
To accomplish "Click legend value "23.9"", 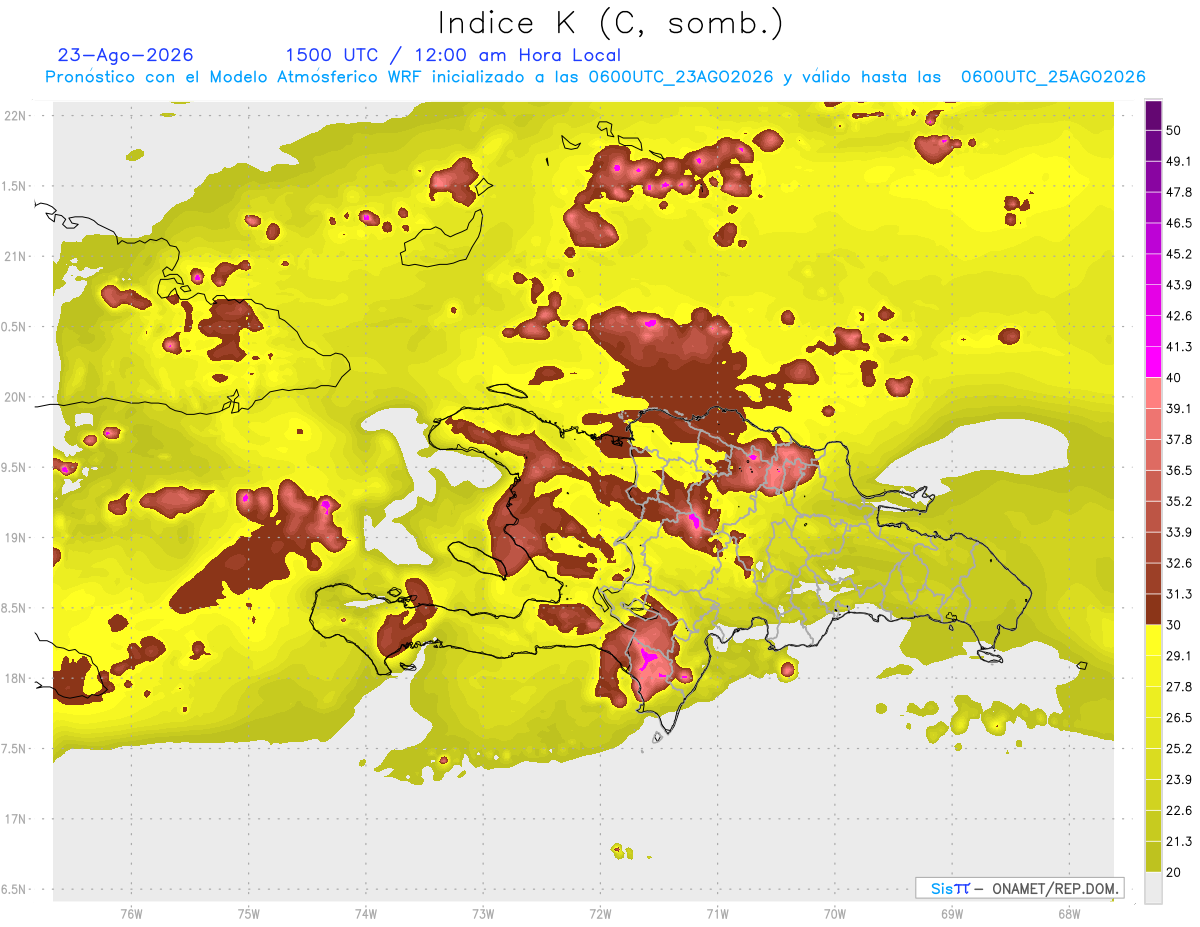I will click(1179, 780).
